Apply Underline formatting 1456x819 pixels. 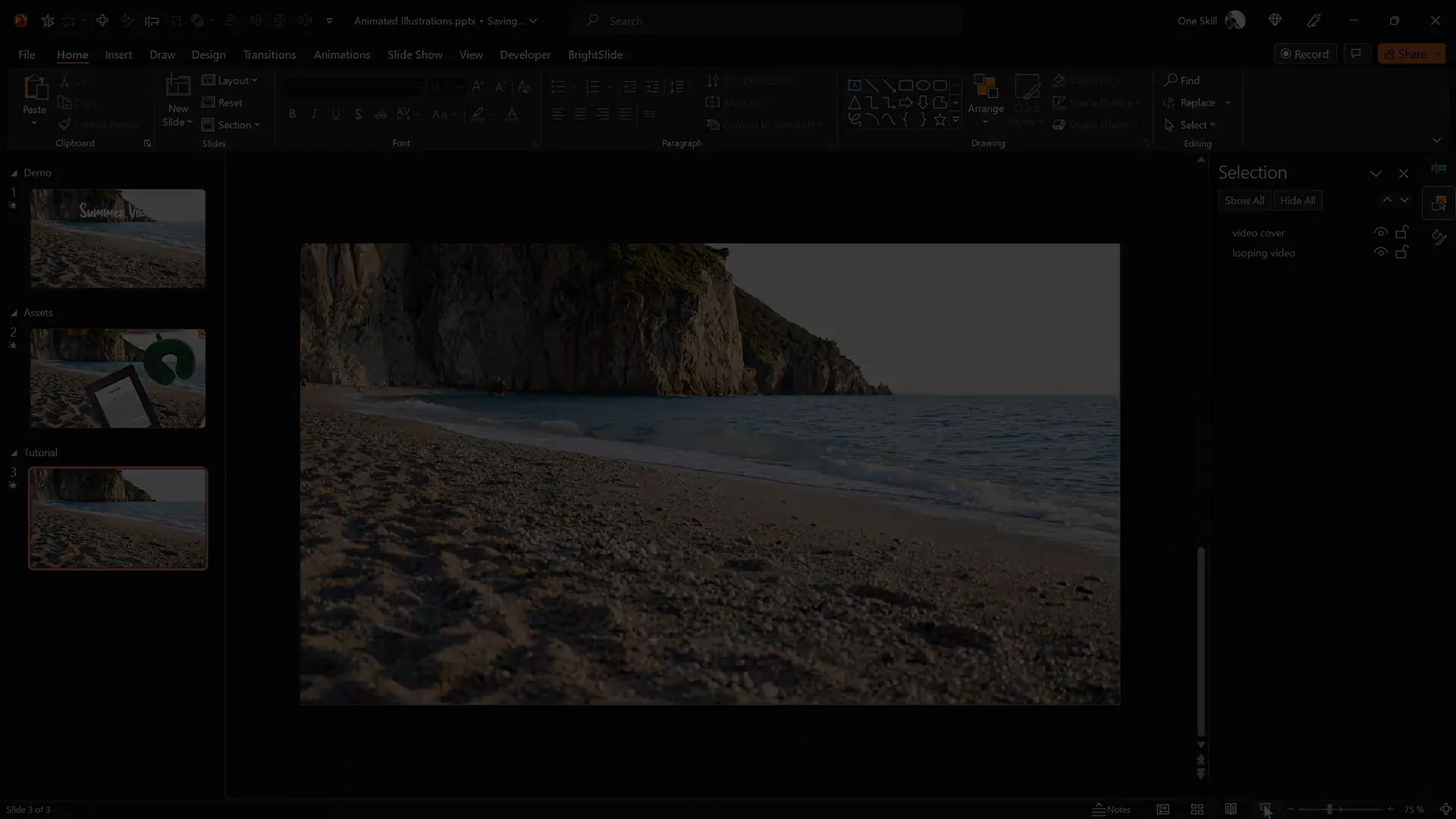(x=336, y=114)
